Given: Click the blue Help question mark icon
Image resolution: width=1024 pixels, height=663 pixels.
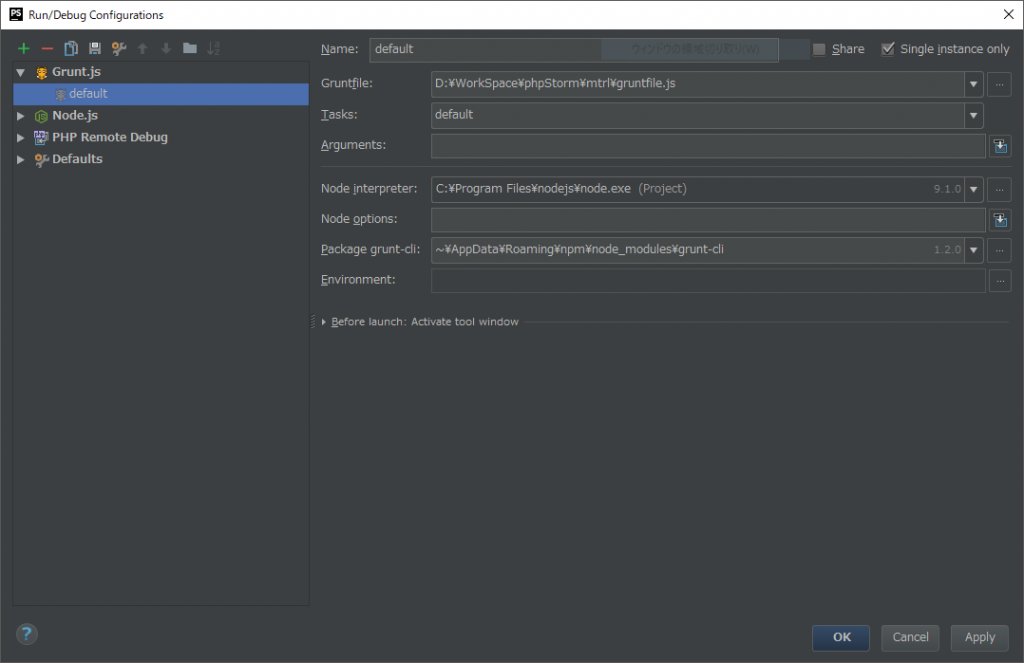Looking at the screenshot, I should click(x=27, y=634).
